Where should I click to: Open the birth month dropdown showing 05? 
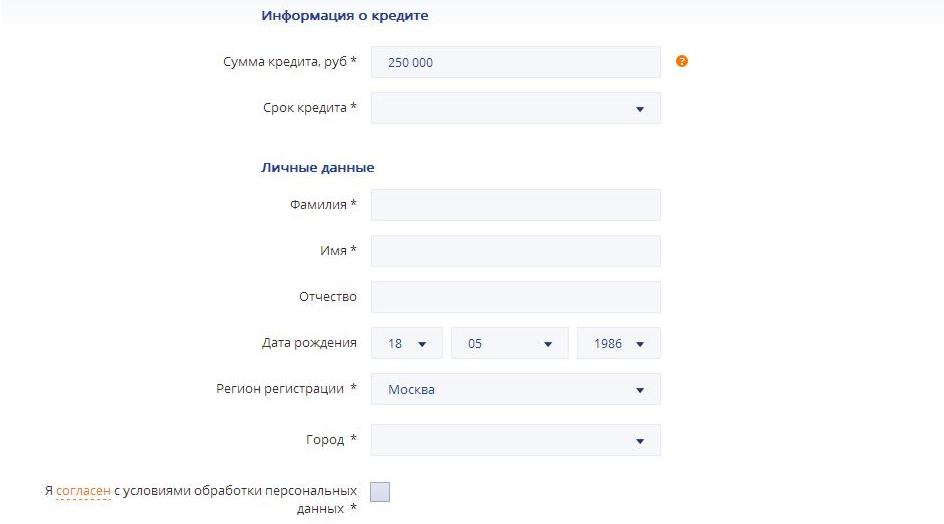click(509, 343)
